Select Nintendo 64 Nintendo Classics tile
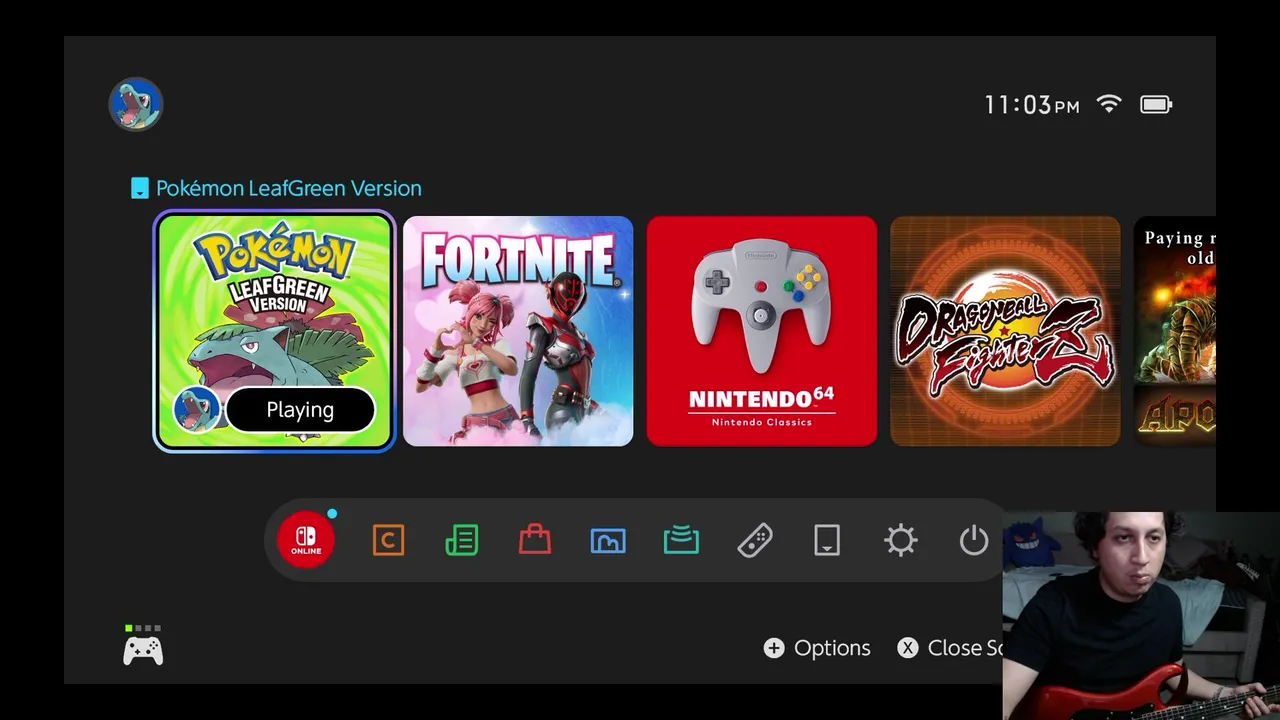1280x720 pixels. coord(762,331)
